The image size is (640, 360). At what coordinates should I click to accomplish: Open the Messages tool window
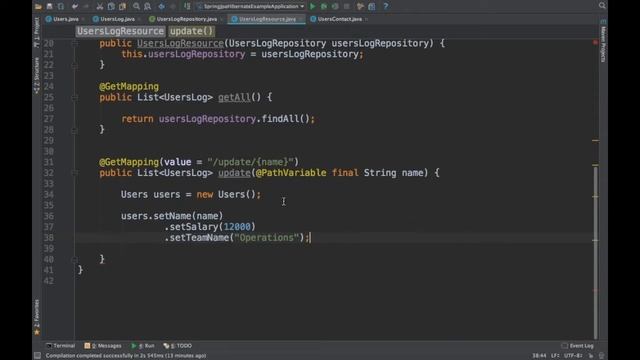click(103, 346)
